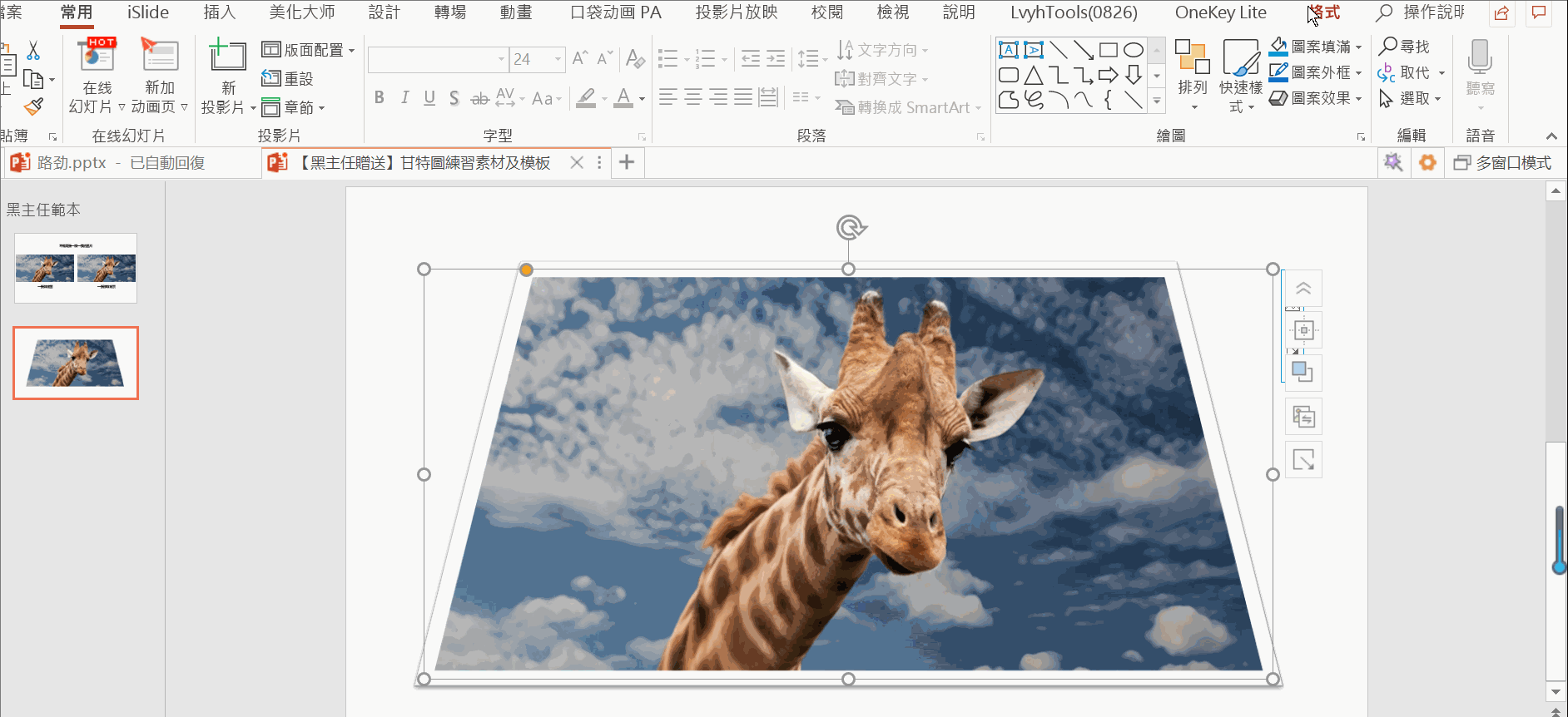
Task: Toggle Align Left paragraph
Action: [x=667, y=98]
